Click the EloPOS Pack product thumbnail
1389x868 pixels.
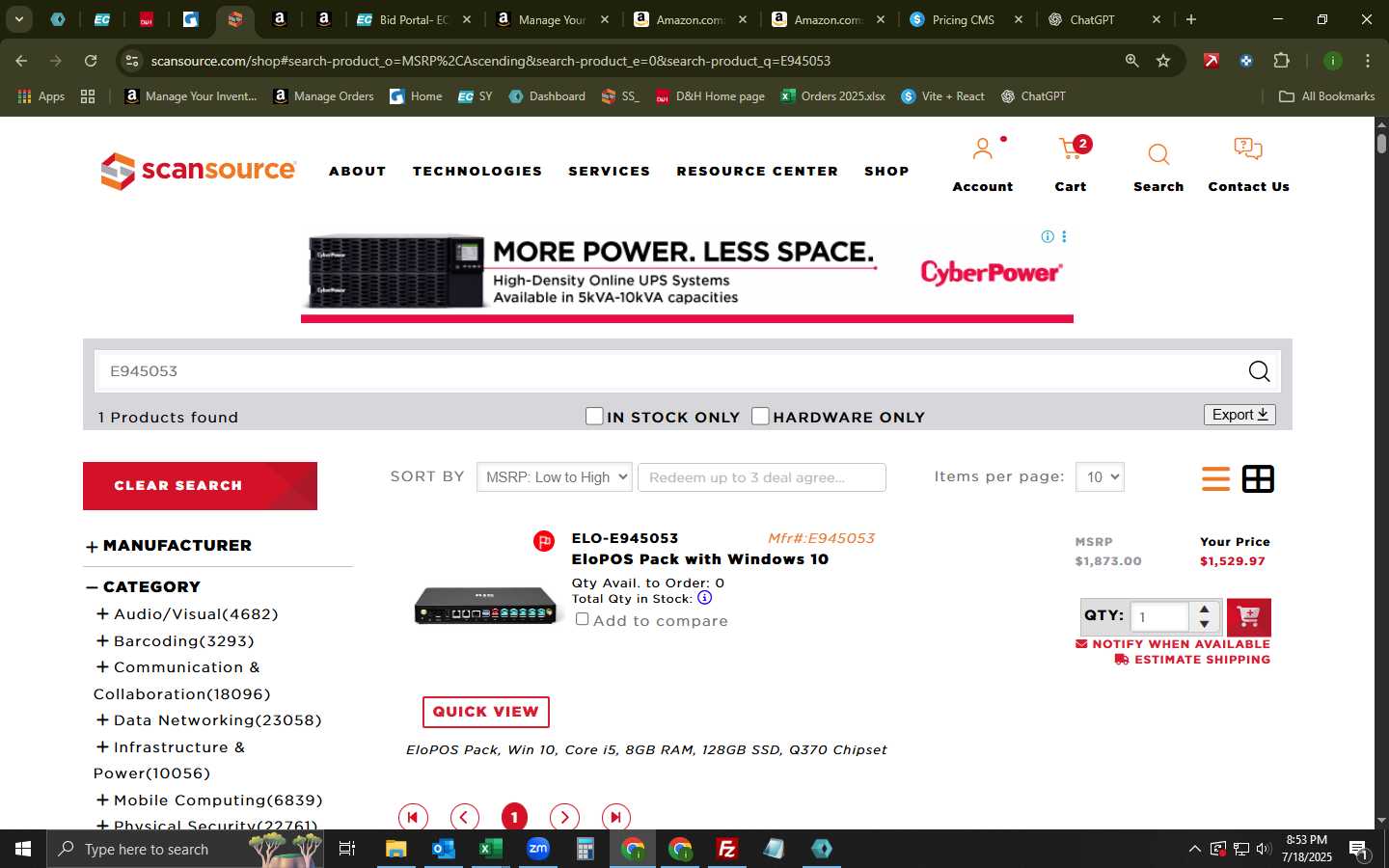pos(484,608)
